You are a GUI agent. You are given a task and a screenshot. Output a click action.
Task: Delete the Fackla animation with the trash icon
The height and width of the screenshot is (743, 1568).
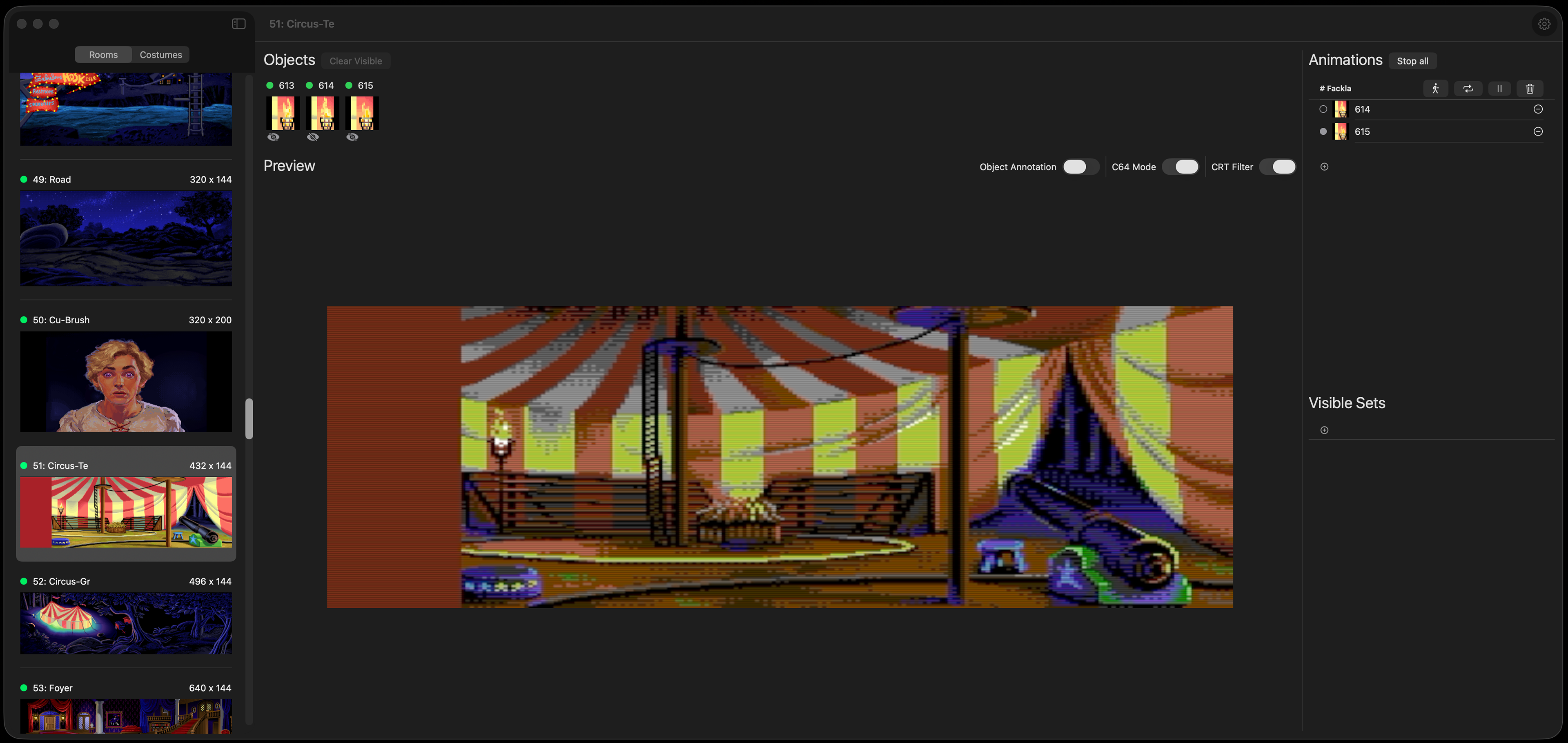[1529, 88]
